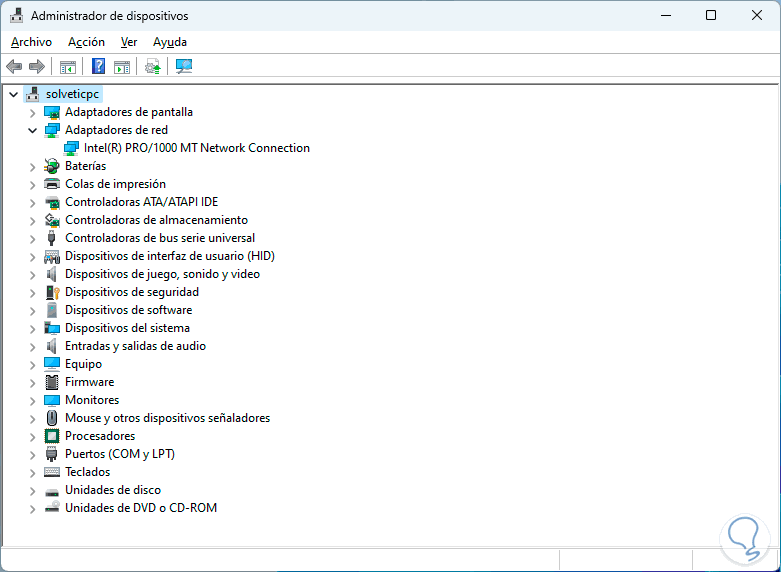781x572 pixels.
Task: Collapse the solveticpc root node
Action: [x=13, y=94]
